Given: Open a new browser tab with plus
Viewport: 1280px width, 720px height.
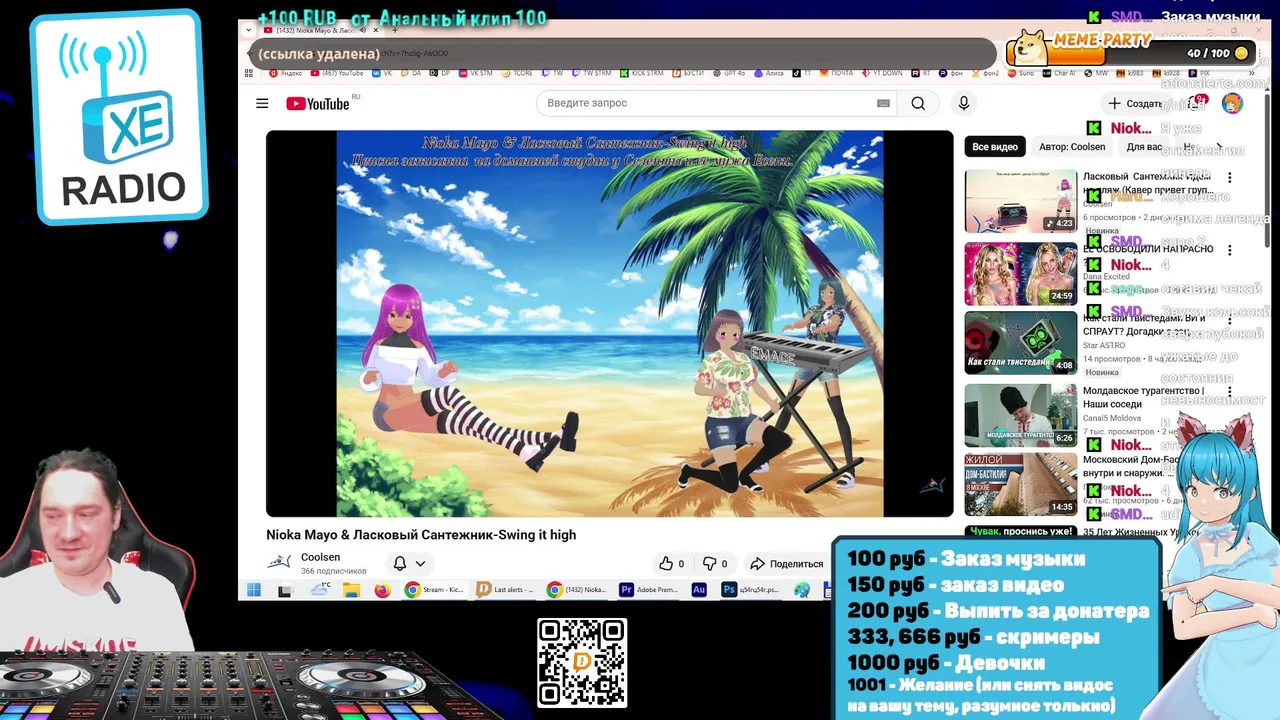Looking at the screenshot, I should coord(395,30).
